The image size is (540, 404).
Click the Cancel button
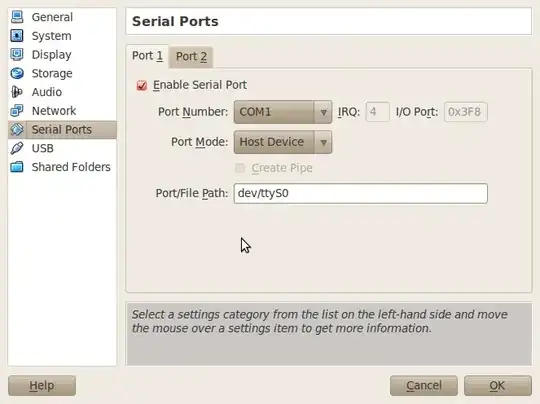(424, 385)
